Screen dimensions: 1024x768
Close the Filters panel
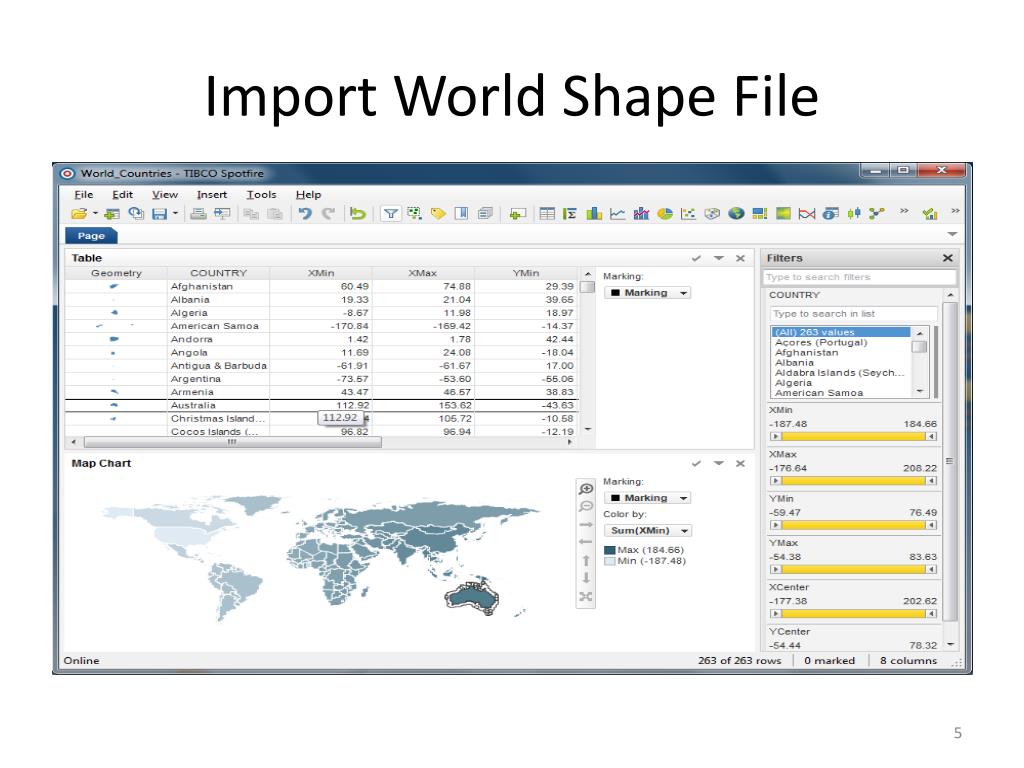(948, 258)
